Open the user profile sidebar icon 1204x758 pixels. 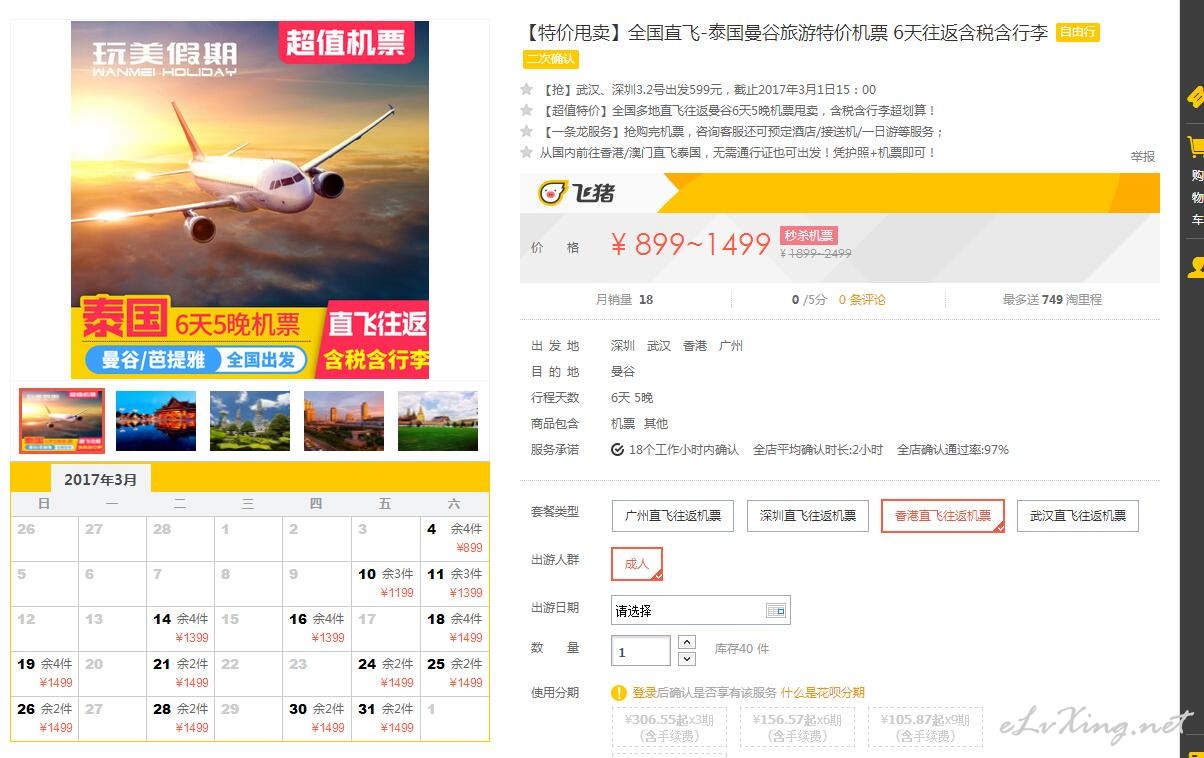(1195, 267)
